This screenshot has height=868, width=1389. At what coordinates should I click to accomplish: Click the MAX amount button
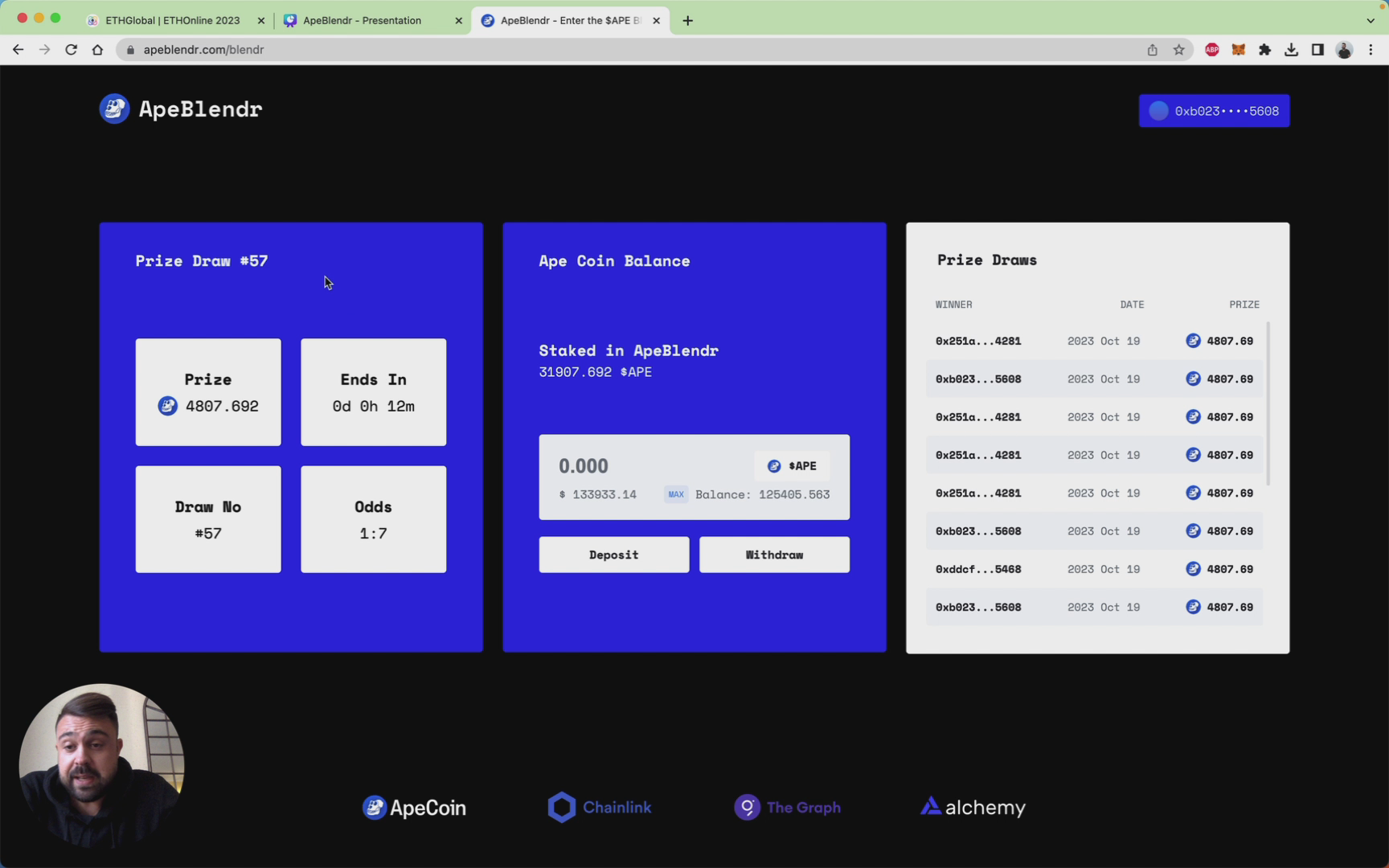676,494
